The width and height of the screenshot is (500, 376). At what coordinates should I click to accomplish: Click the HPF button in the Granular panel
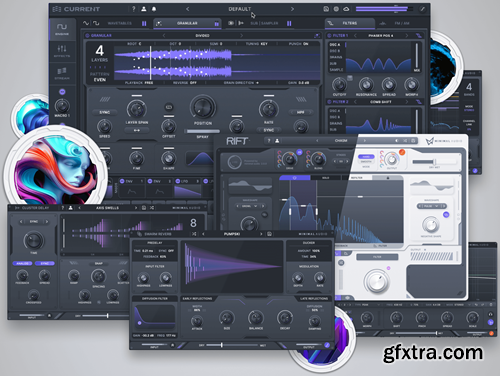301,112
